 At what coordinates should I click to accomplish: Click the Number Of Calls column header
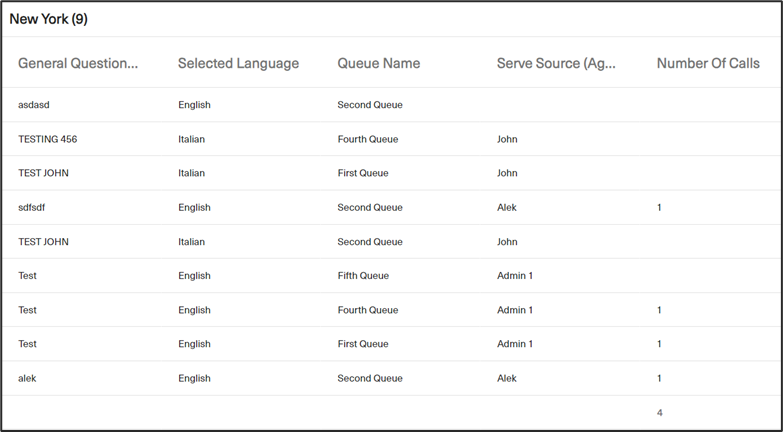click(x=708, y=63)
